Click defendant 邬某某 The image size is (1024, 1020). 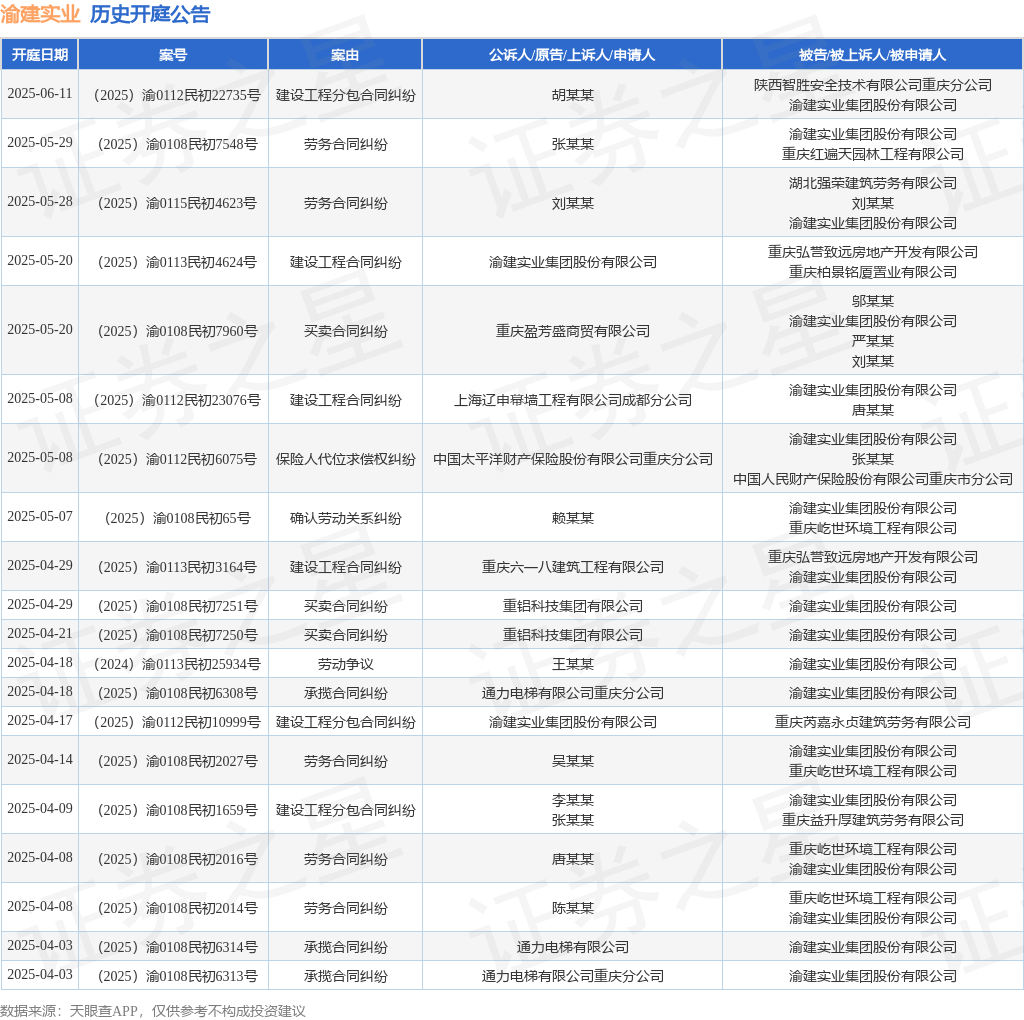click(872, 301)
